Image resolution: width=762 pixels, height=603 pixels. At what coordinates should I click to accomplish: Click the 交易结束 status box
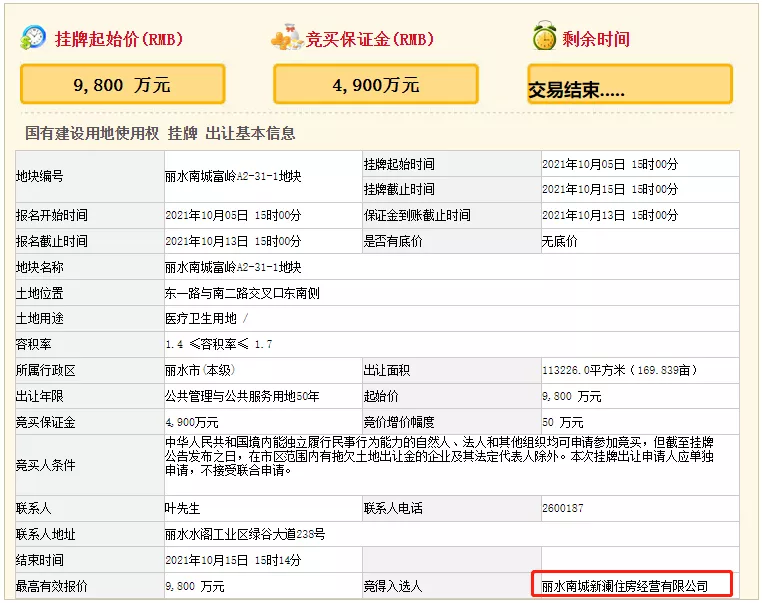630,84
